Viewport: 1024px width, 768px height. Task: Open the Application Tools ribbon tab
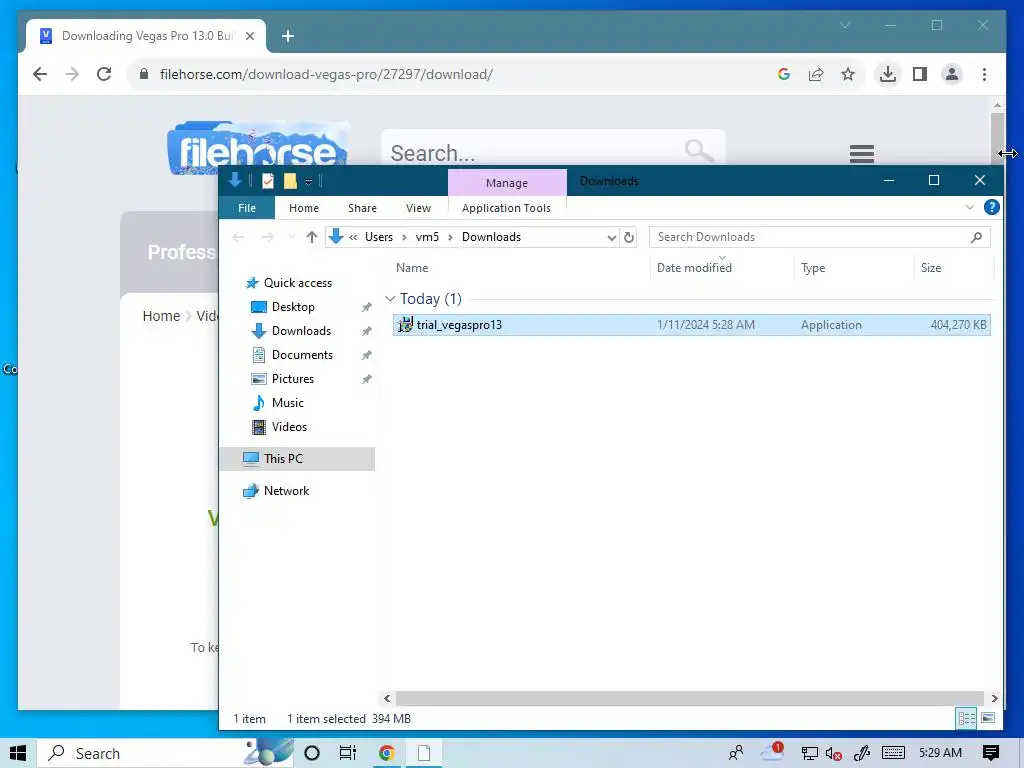click(506, 208)
